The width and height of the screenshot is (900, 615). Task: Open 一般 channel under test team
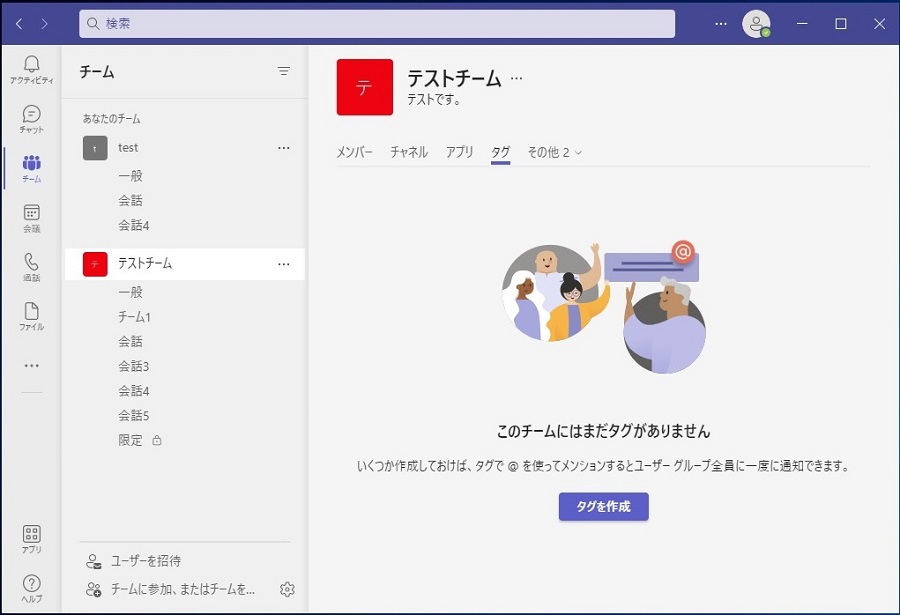coord(130,176)
